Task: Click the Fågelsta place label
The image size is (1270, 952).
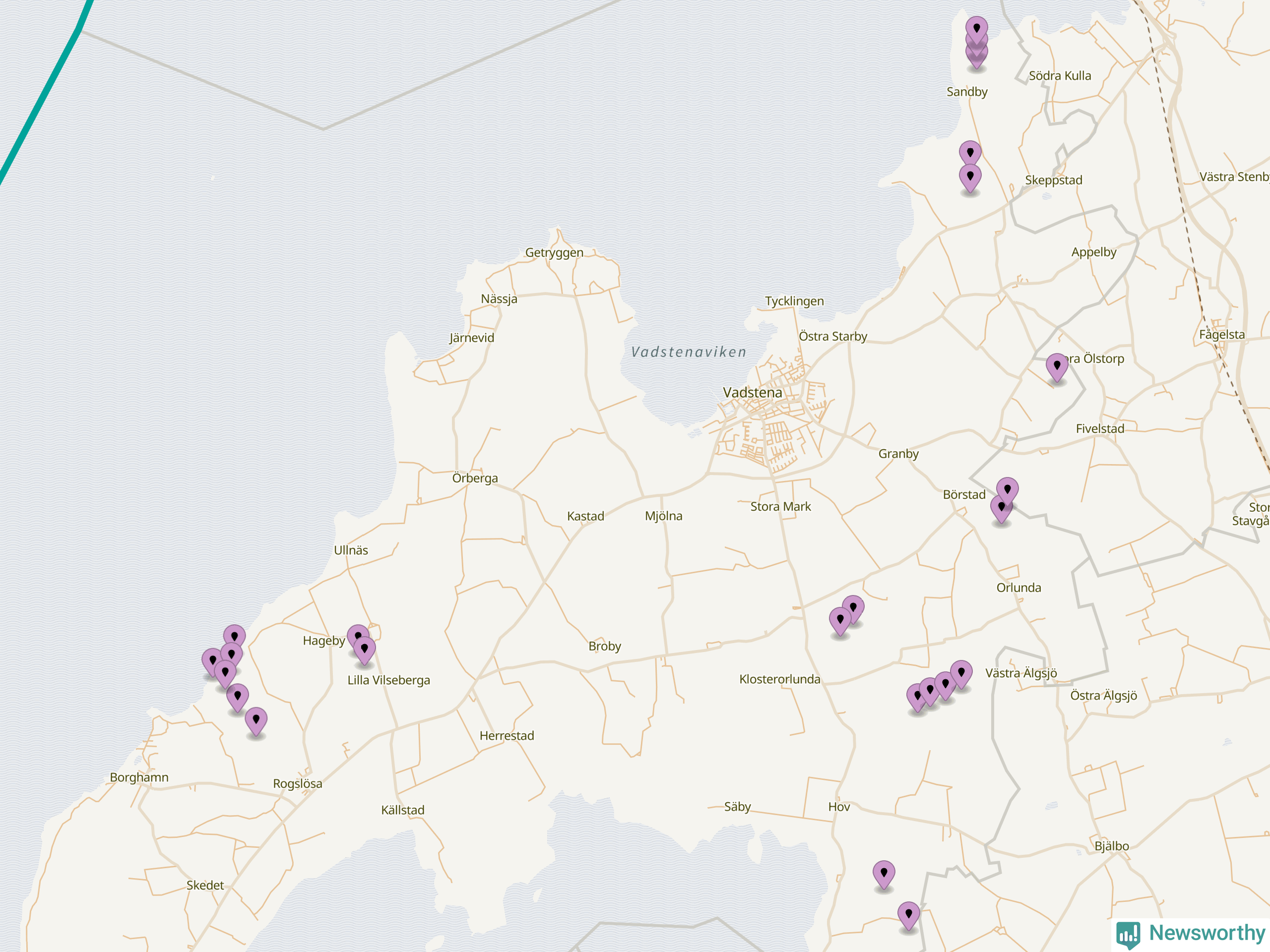Action: coord(1222,335)
